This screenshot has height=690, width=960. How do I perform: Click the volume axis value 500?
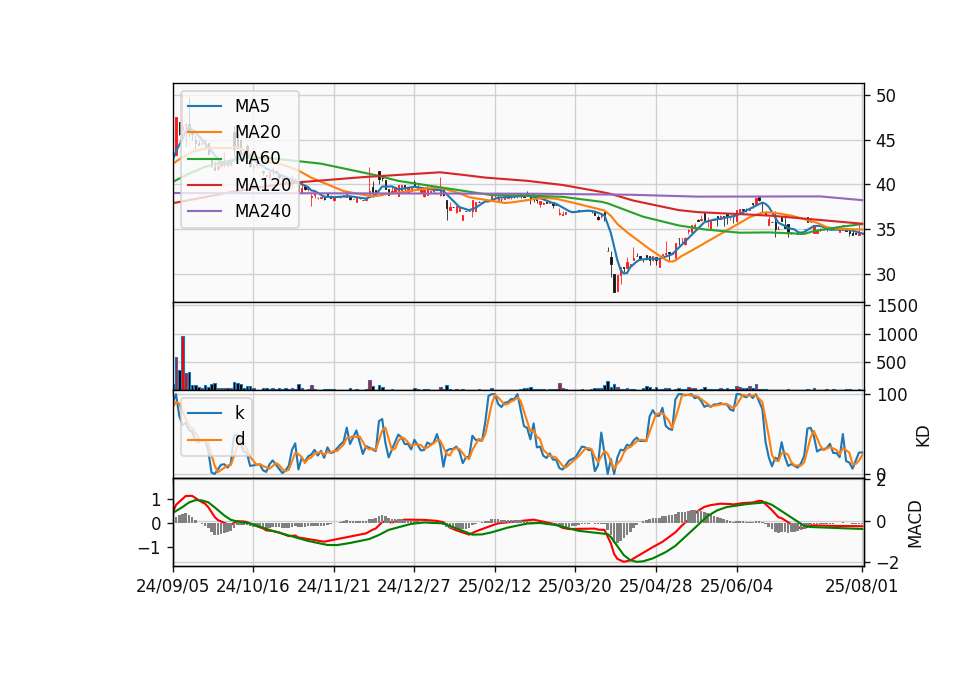[891, 363]
